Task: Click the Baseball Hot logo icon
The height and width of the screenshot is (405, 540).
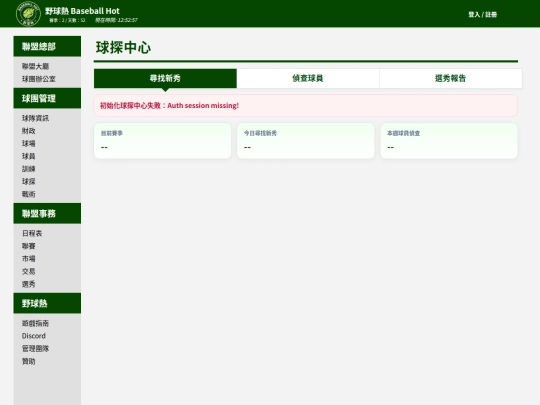Action: click(28, 13)
